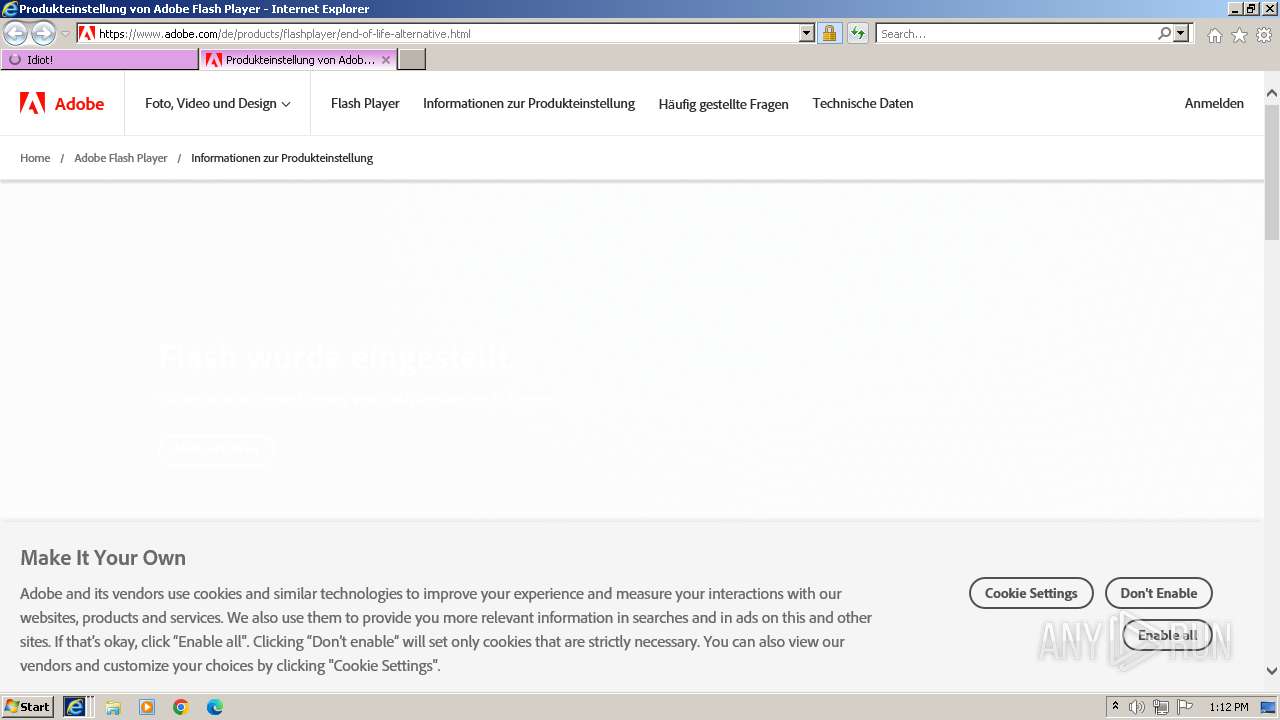Click the Adobe logo
Viewport: 1280px width, 720px height.
(x=62, y=103)
